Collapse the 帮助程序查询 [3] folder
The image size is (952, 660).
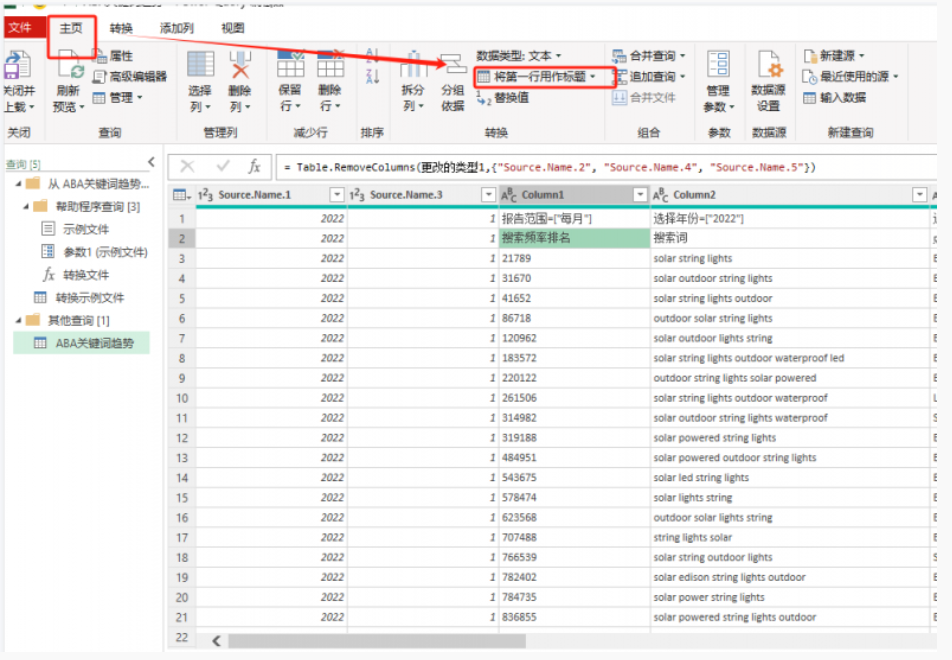click(26, 207)
